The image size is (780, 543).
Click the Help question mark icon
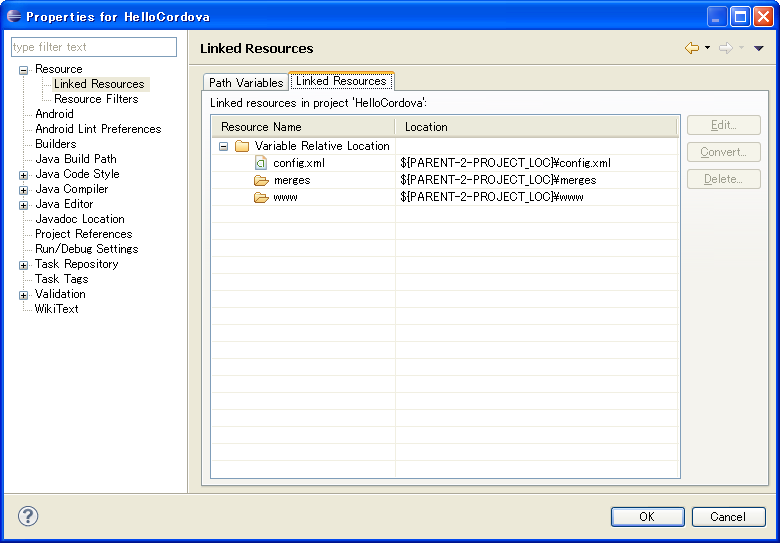tap(28, 516)
